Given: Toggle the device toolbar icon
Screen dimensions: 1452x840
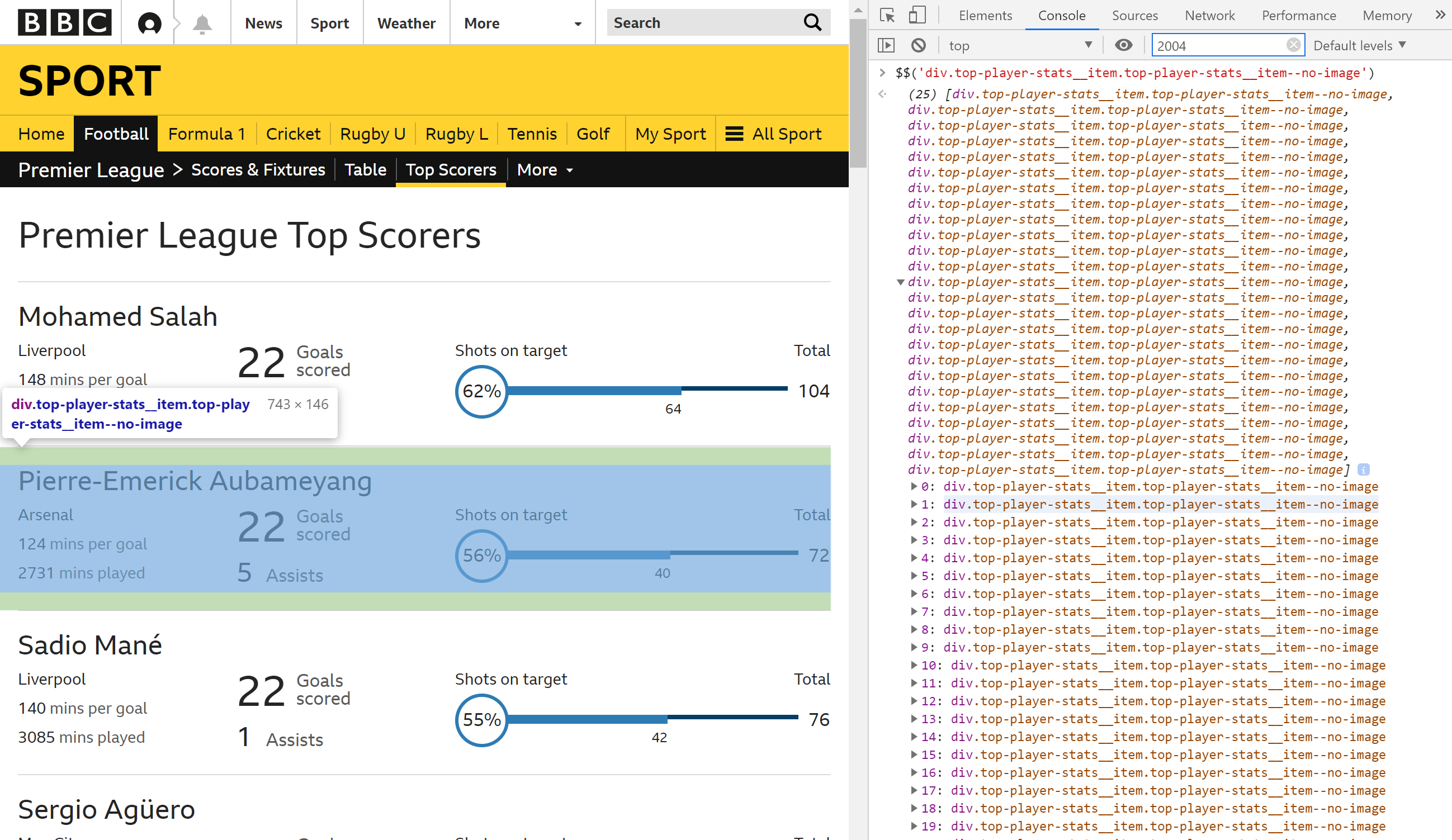Looking at the screenshot, I should pos(917,15).
